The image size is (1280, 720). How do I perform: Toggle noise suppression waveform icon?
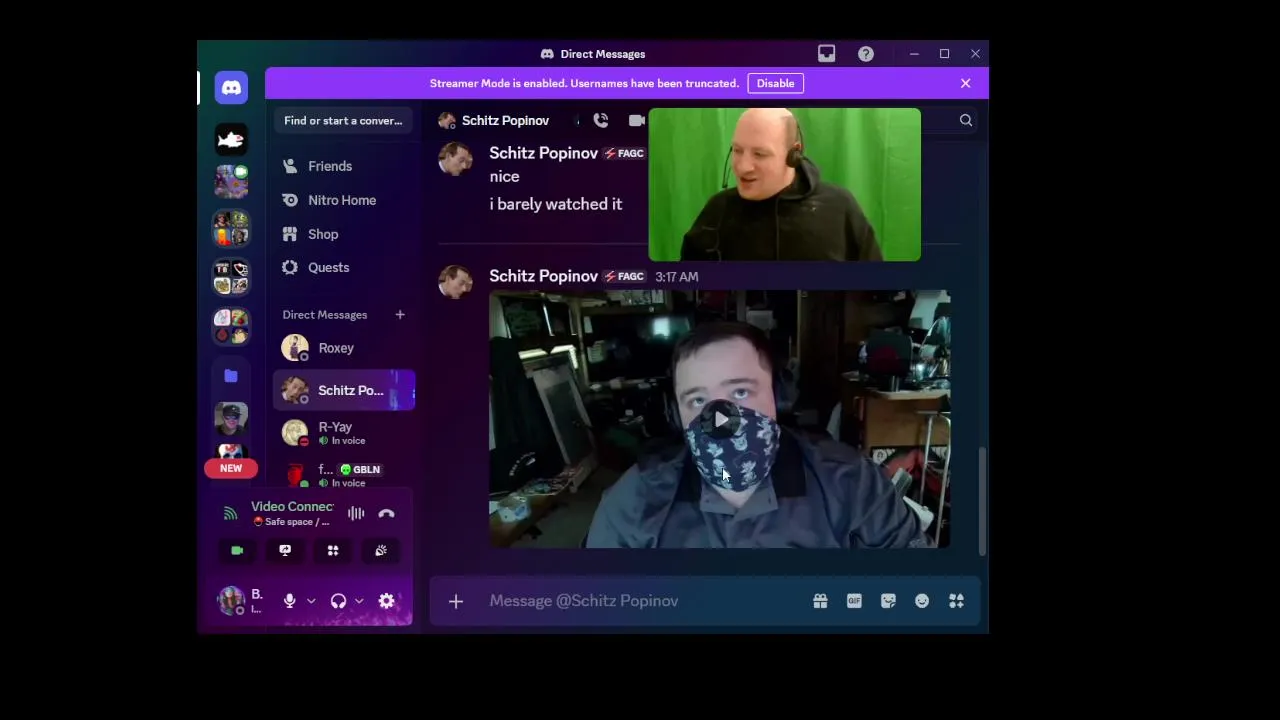click(x=356, y=513)
